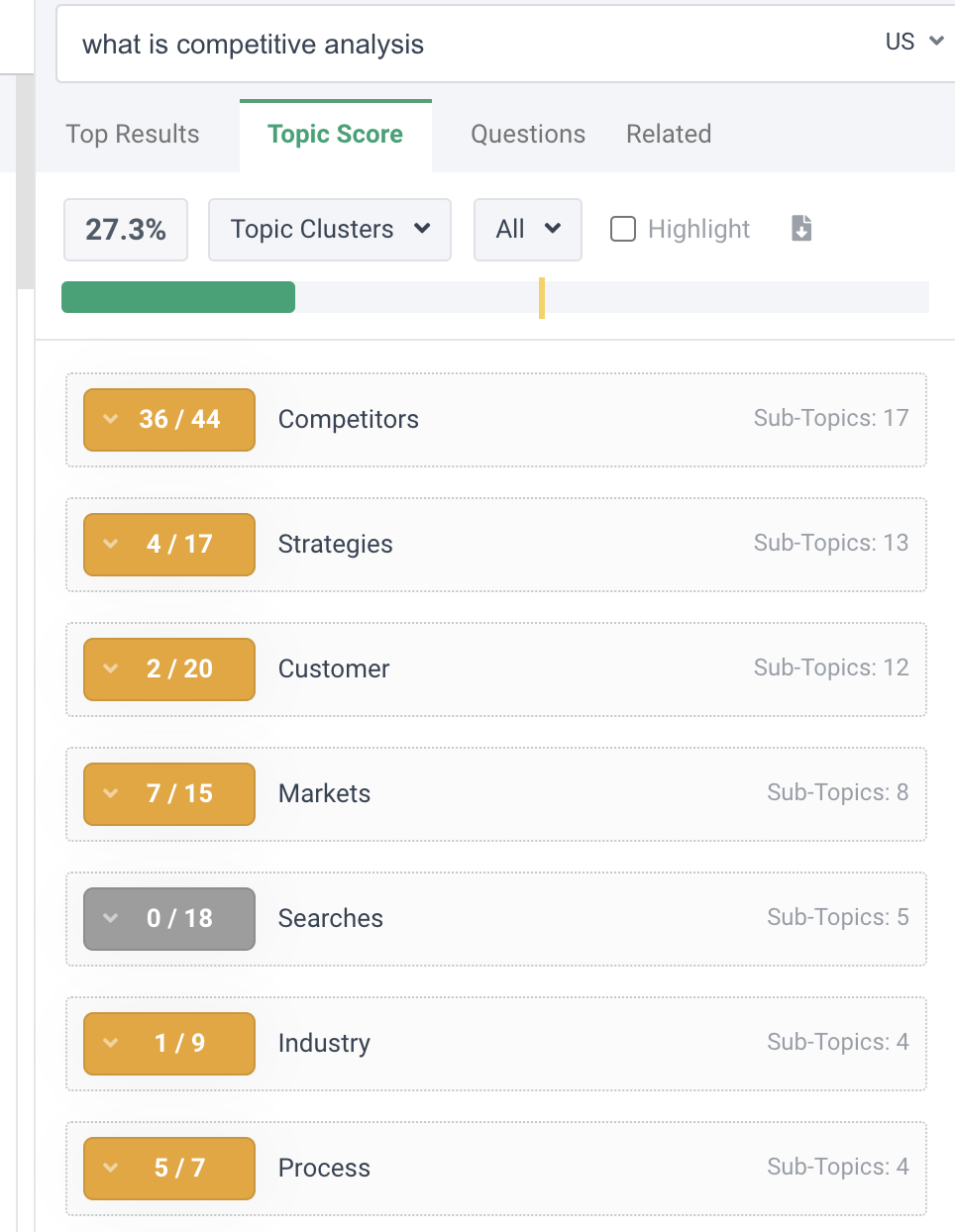Viewport: 955px width, 1232px height.
Task: Switch to the Top Results tab
Action: point(133,135)
